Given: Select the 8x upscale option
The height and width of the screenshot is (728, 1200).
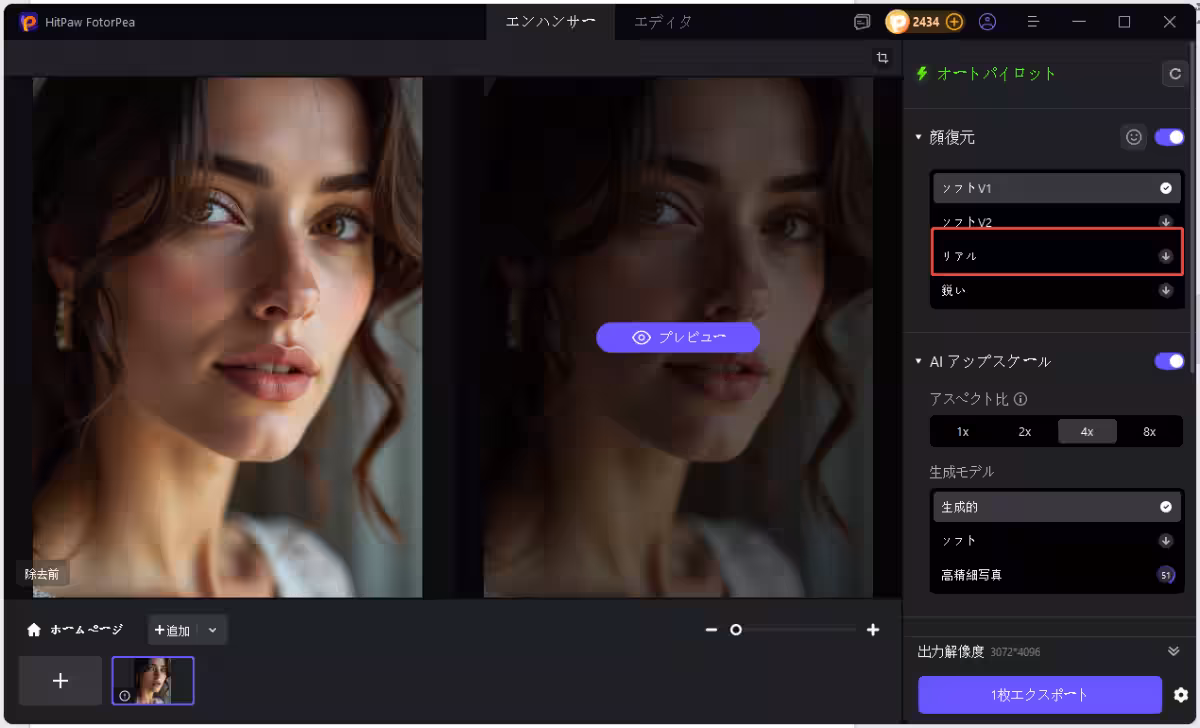Looking at the screenshot, I should tap(1149, 432).
